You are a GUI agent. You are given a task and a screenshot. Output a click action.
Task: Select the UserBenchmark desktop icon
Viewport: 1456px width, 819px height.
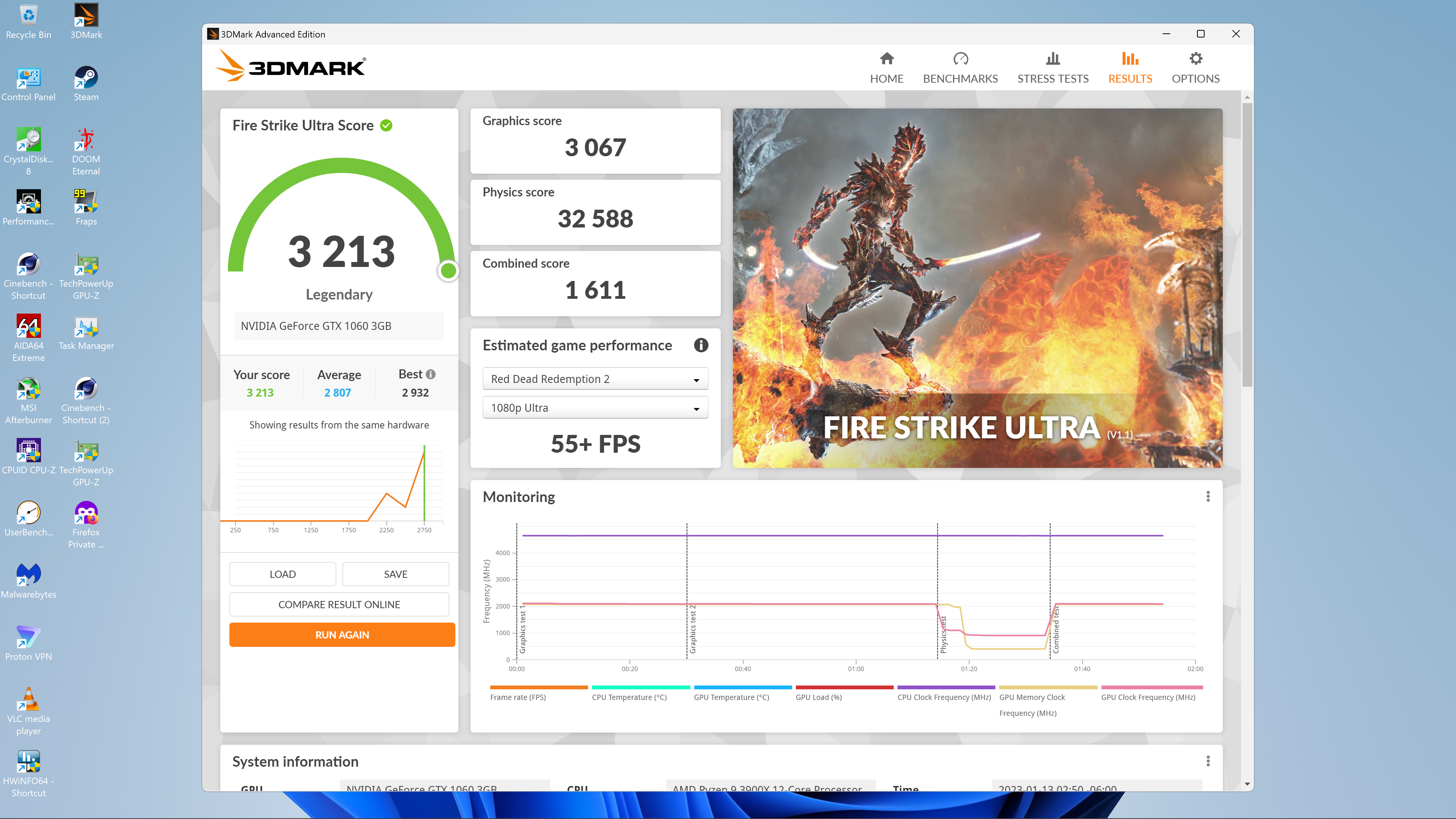[28, 519]
